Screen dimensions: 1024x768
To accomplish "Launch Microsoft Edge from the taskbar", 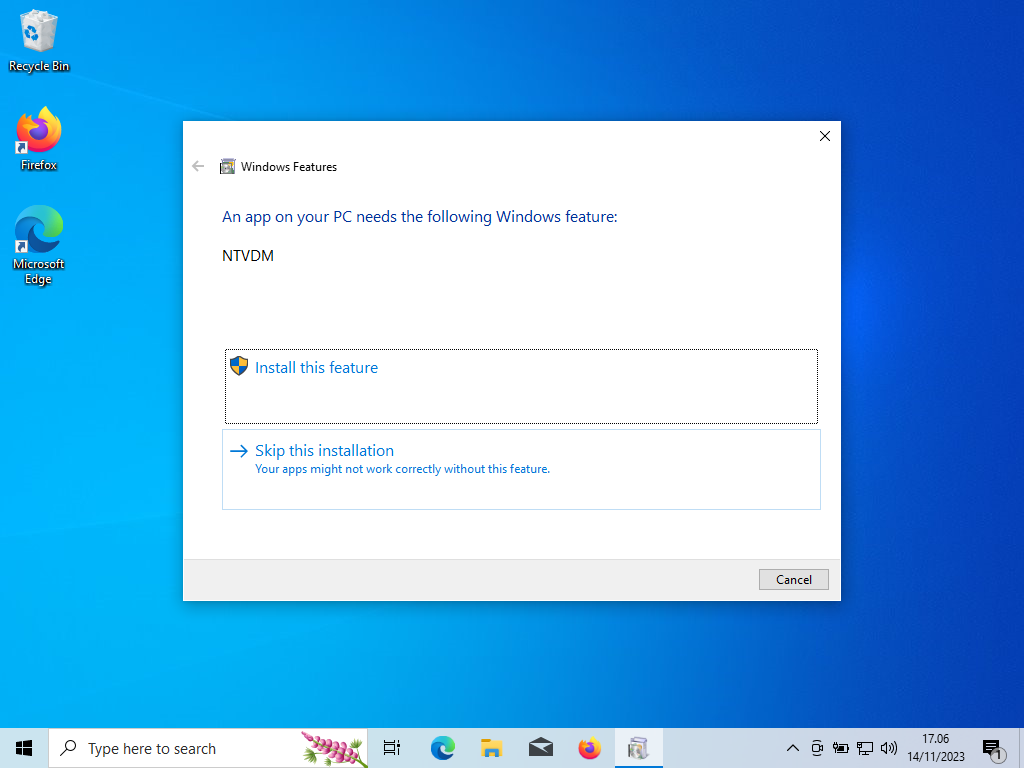I will click(x=442, y=748).
